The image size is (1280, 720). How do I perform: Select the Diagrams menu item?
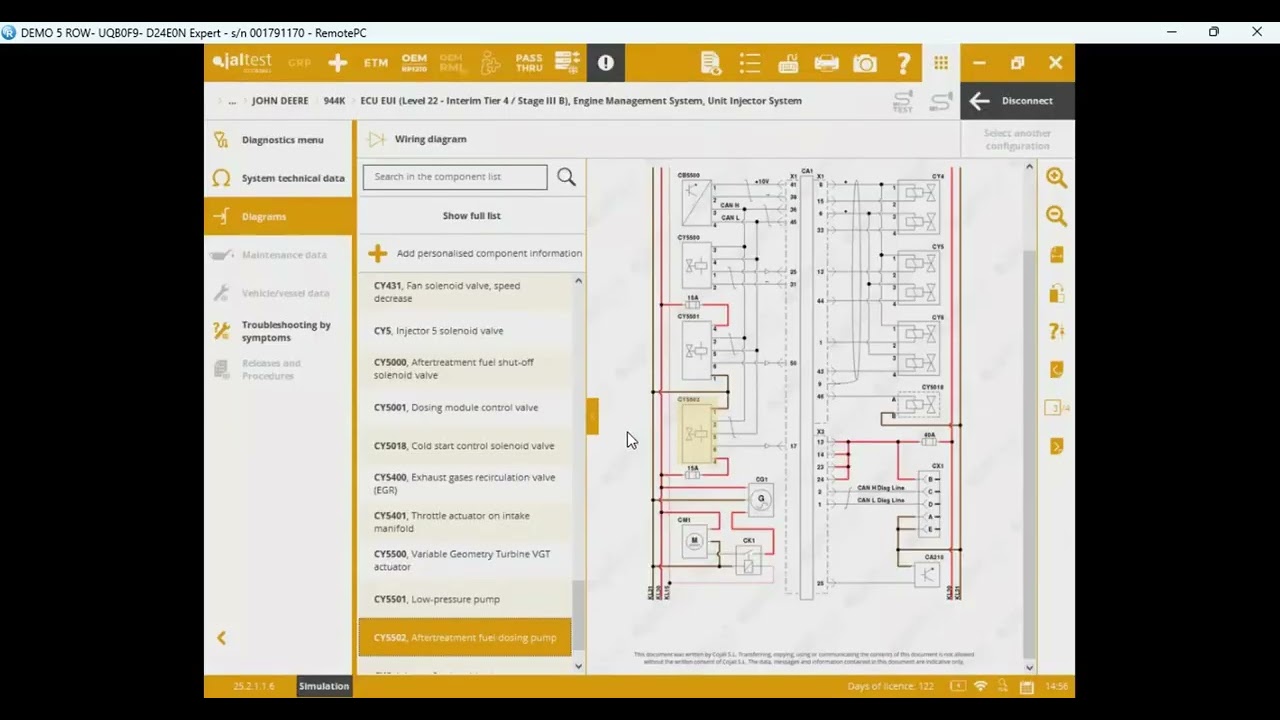[x=279, y=216]
